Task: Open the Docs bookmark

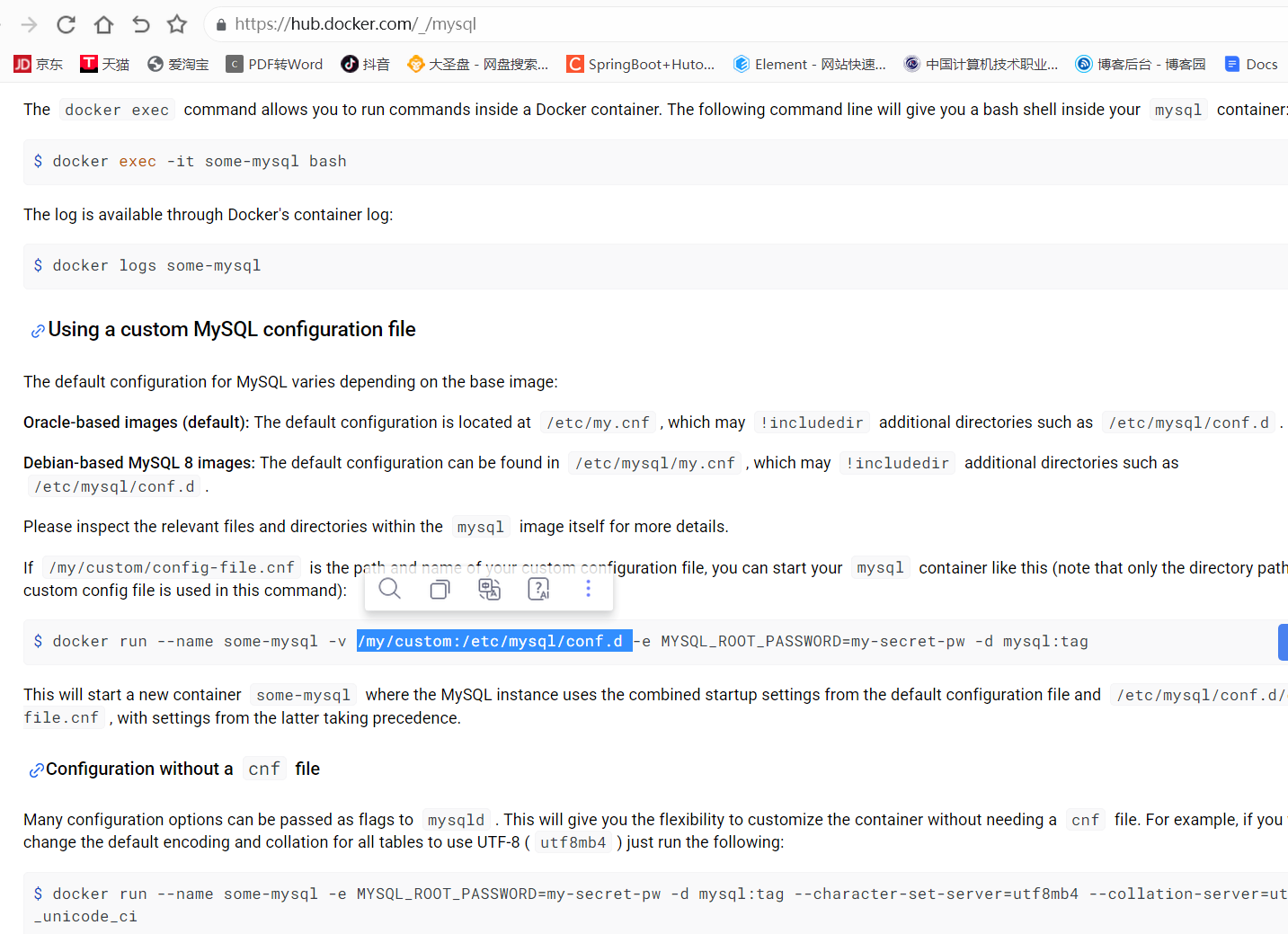Action: coord(1251,64)
